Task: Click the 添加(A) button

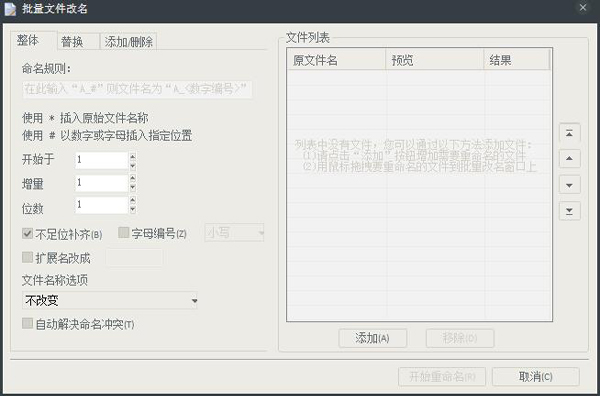Action: [373, 338]
